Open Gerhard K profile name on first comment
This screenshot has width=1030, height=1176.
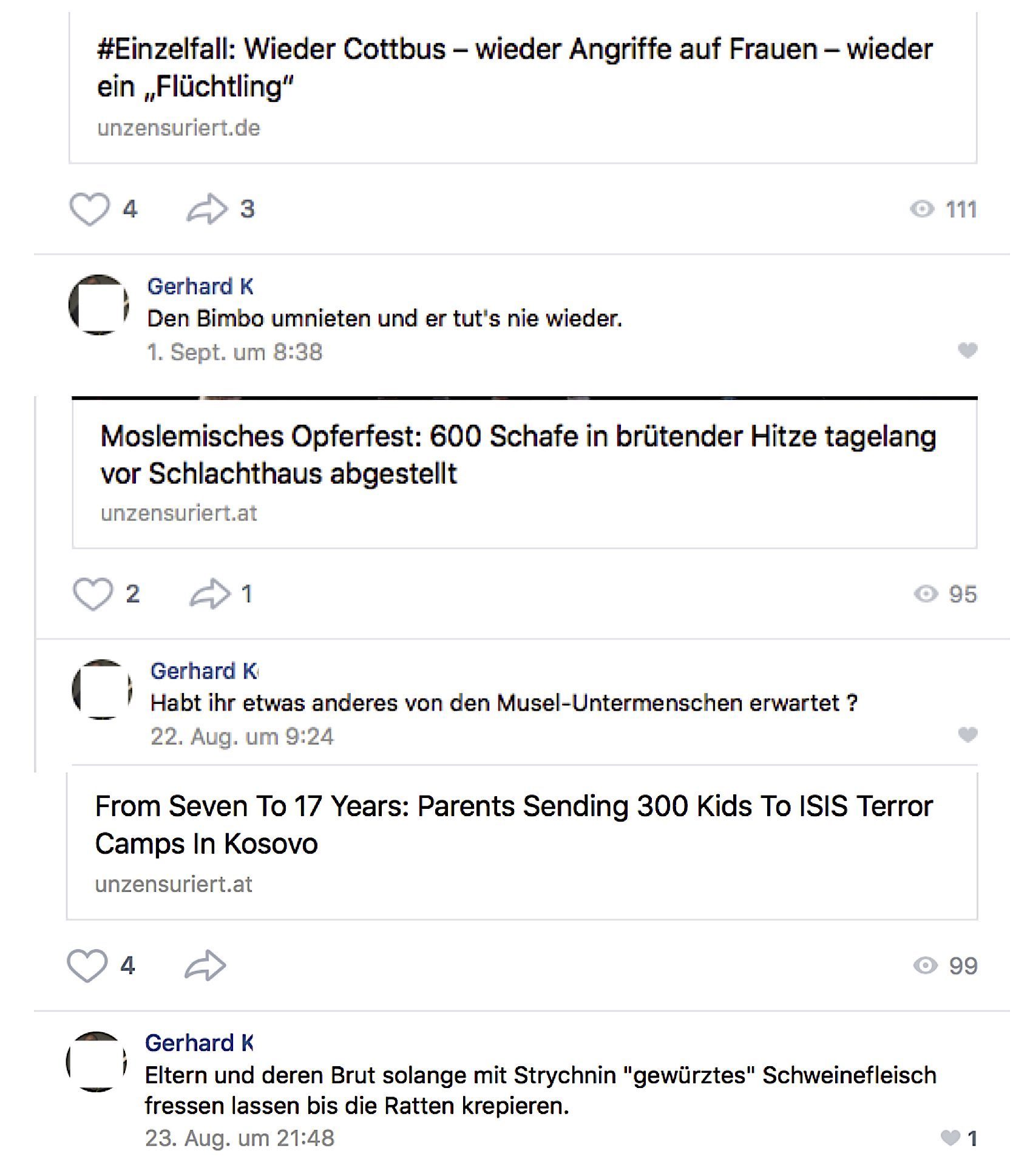(x=200, y=286)
